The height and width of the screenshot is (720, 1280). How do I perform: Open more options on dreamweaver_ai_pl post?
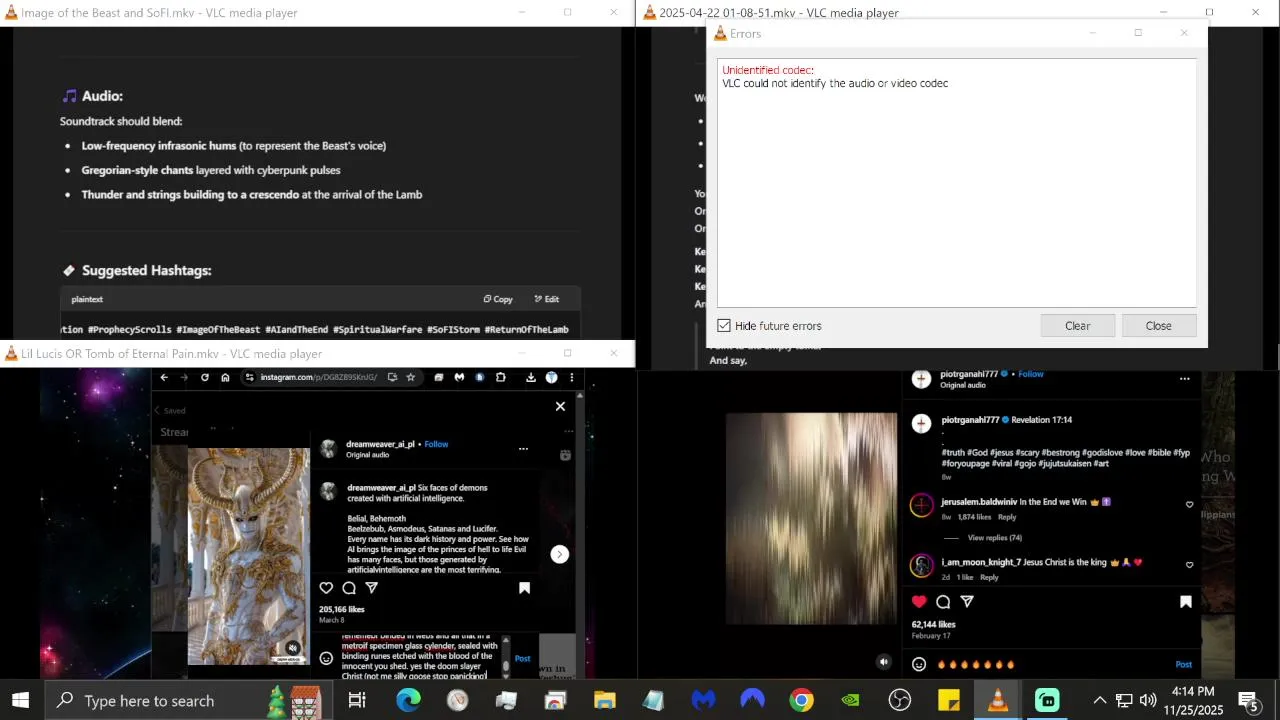(x=523, y=449)
